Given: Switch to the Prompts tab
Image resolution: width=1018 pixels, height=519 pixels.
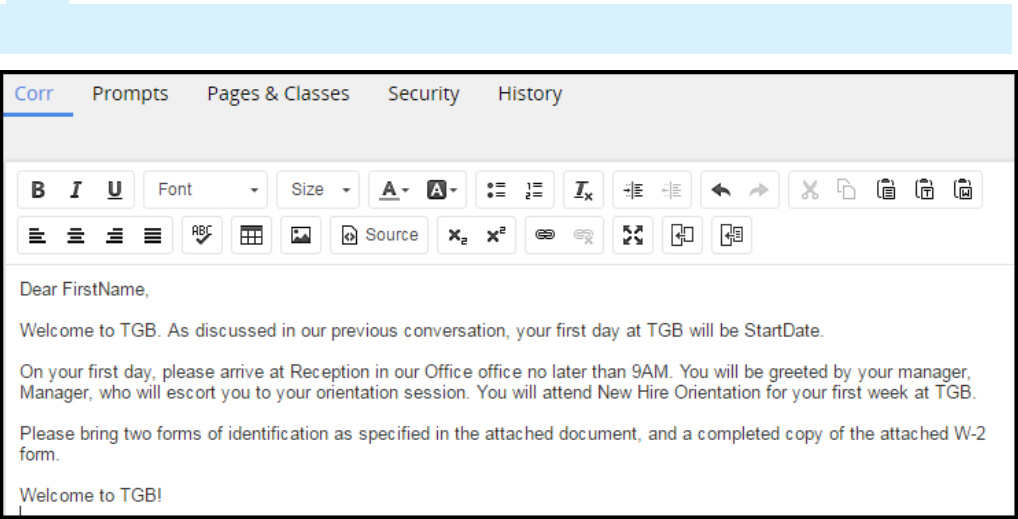Looking at the screenshot, I should (130, 94).
